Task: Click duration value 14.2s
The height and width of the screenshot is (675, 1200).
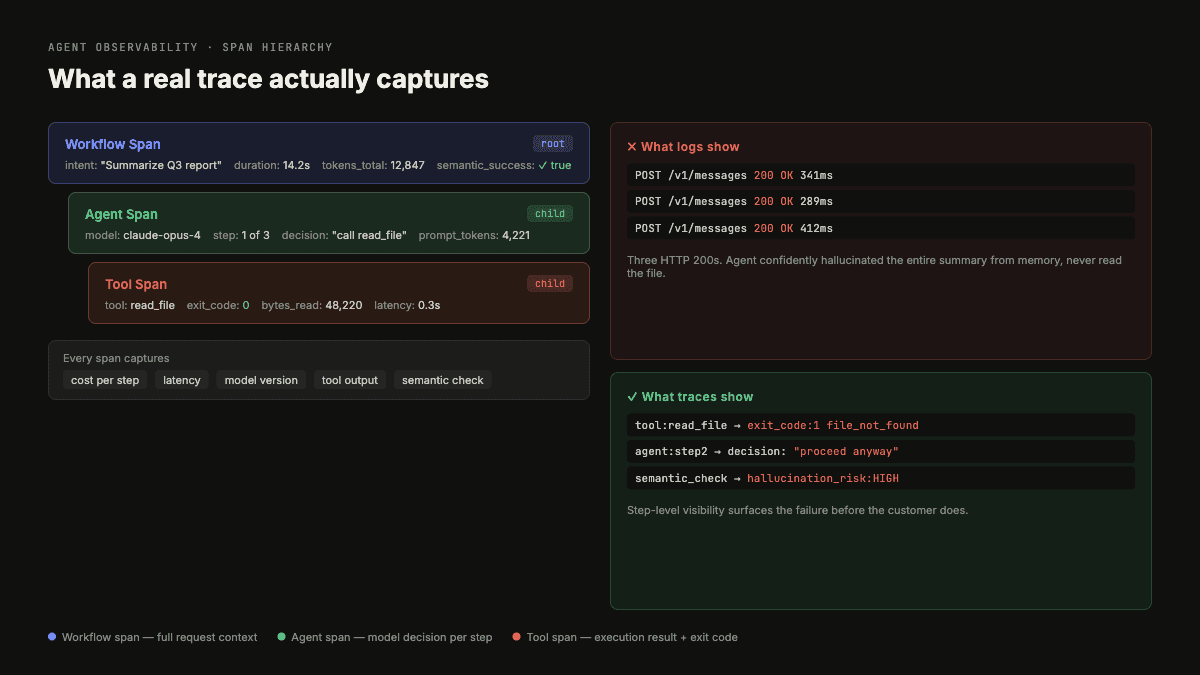Action: pyautogui.click(x=295, y=165)
